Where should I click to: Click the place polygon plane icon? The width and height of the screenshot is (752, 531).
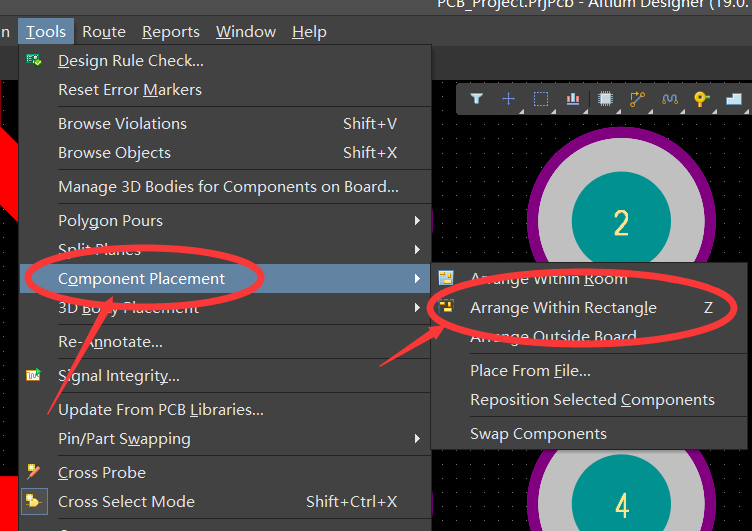coord(734,99)
